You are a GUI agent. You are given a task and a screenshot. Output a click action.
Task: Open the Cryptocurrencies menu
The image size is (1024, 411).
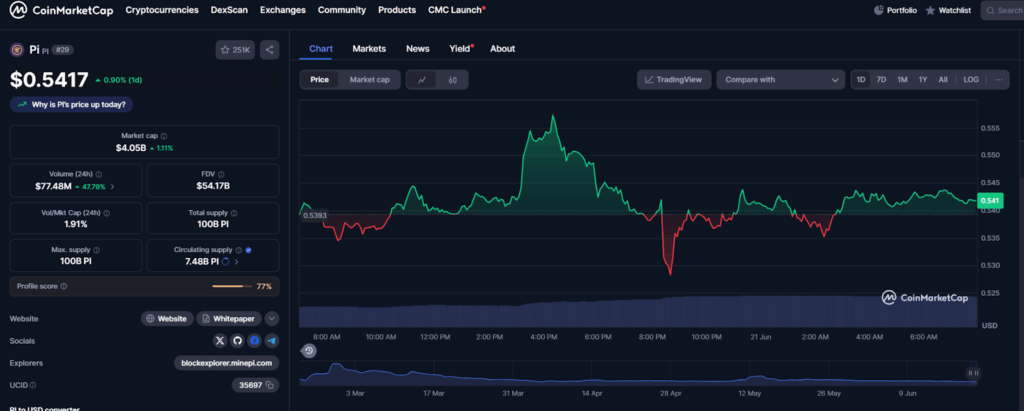162,10
